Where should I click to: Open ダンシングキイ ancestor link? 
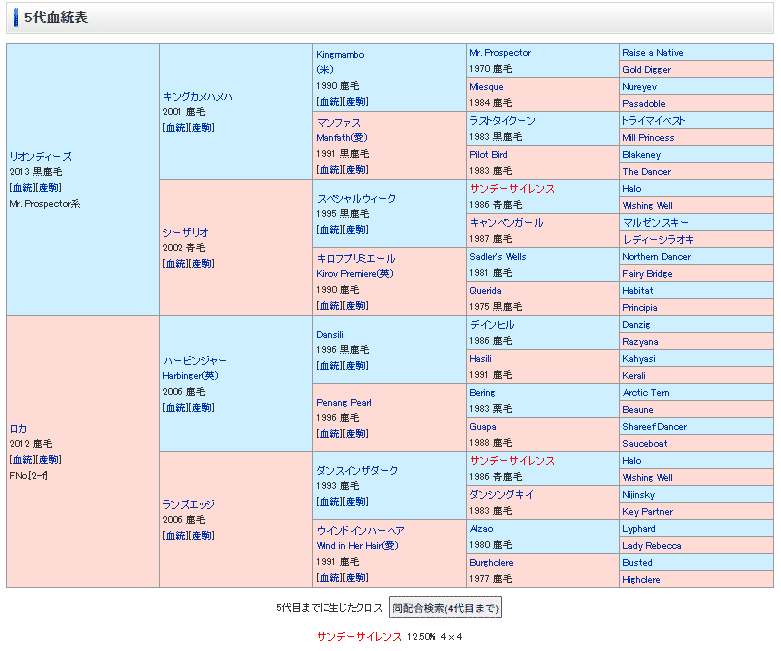[502, 495]
